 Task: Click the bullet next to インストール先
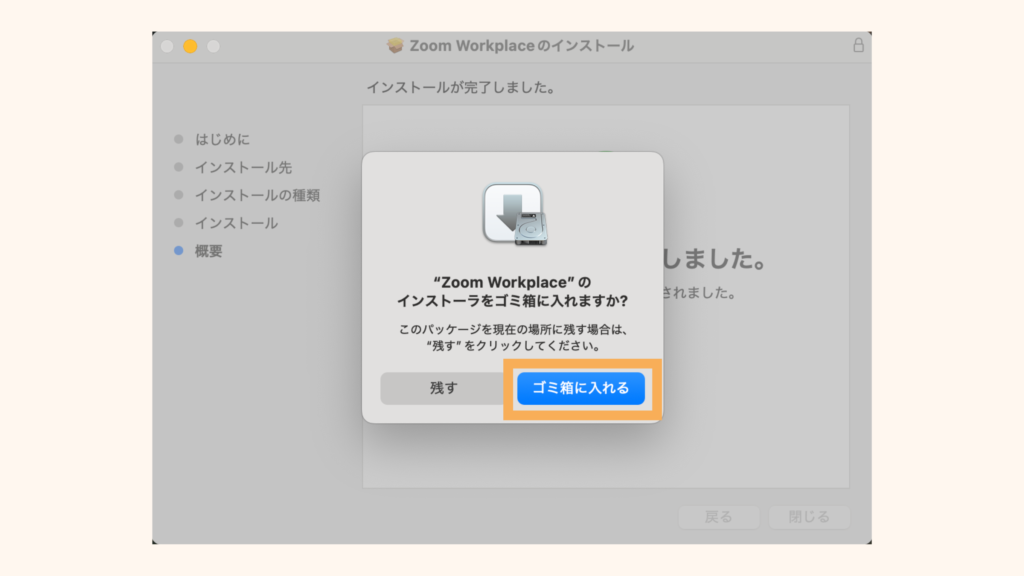[x=179, y=167]
